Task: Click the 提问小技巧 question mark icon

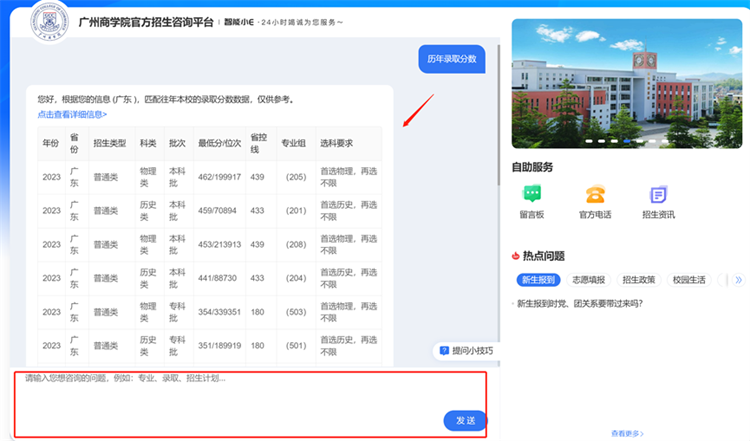Action: pos(444,351)
